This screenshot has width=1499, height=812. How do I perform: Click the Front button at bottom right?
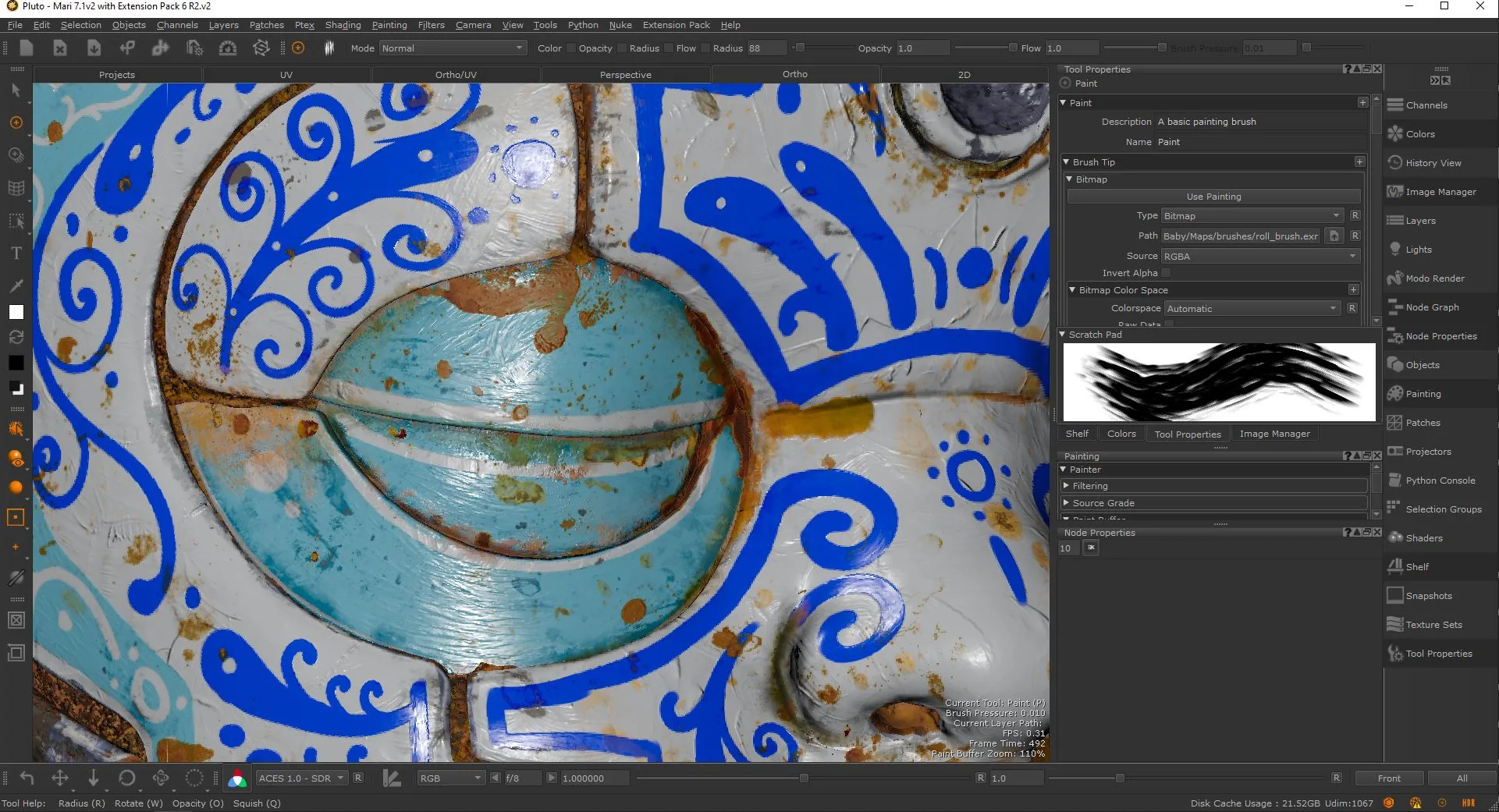pos(1388,778)
